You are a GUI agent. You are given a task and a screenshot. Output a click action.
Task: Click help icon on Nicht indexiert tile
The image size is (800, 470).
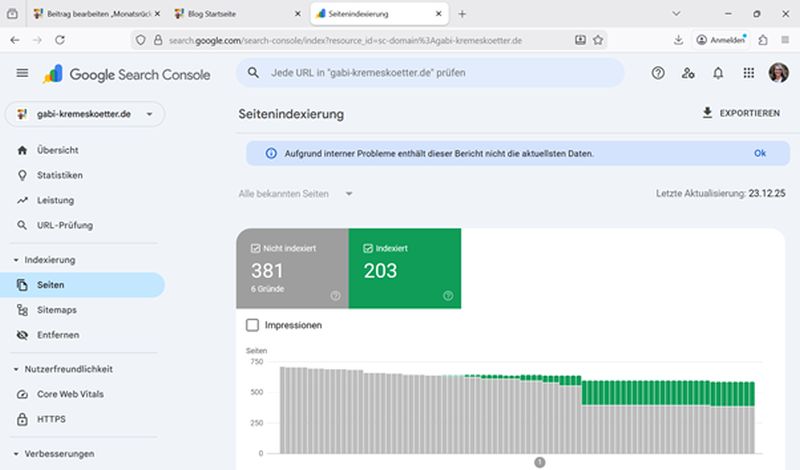tap(335, 295)
